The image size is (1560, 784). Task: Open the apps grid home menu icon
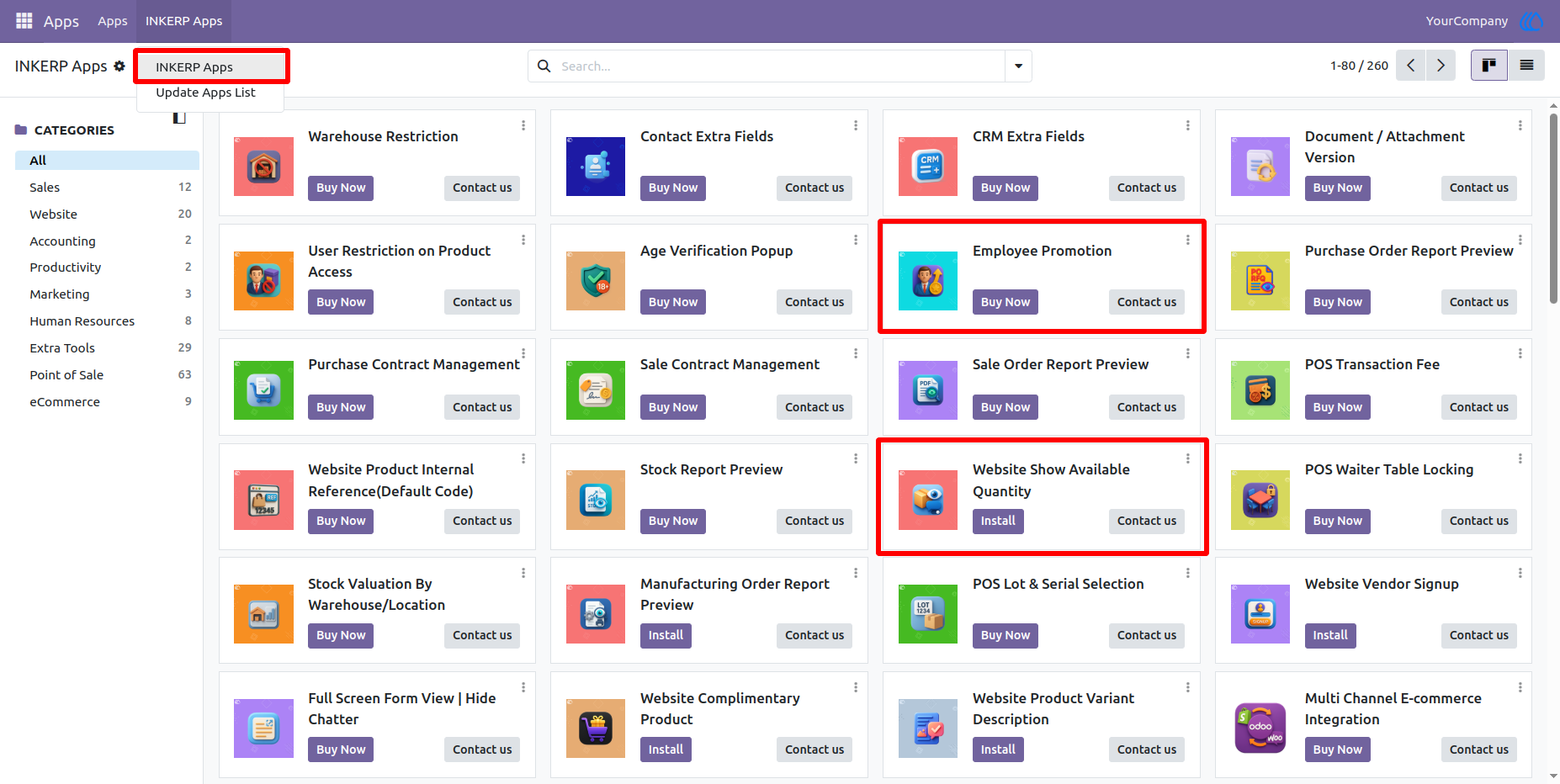pos(24,20)
